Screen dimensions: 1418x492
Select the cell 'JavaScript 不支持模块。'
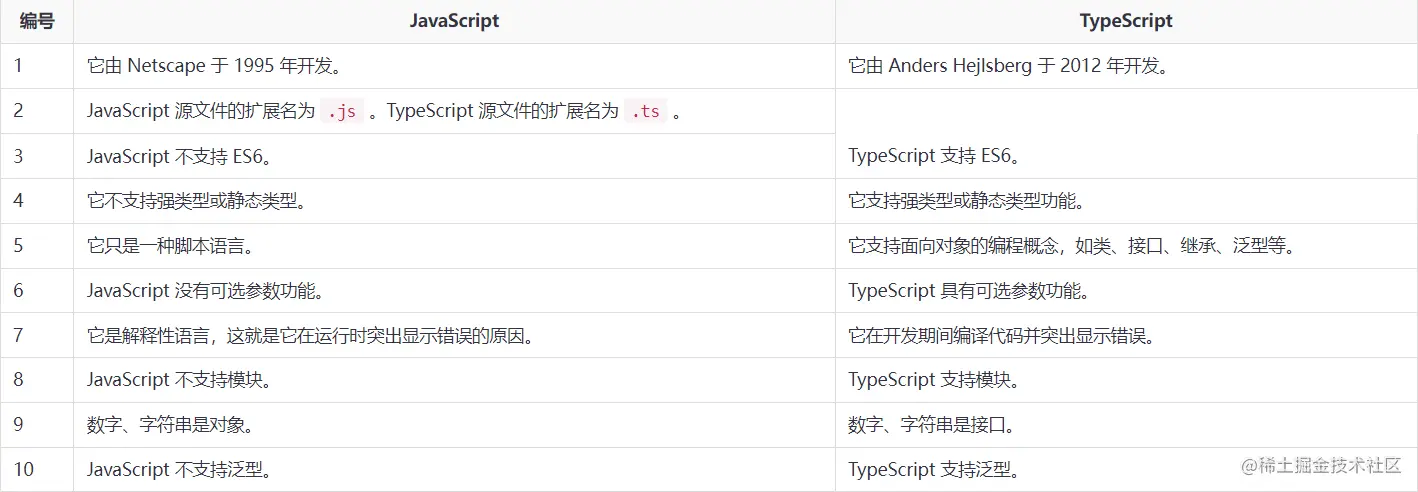(x=454, y=381)
